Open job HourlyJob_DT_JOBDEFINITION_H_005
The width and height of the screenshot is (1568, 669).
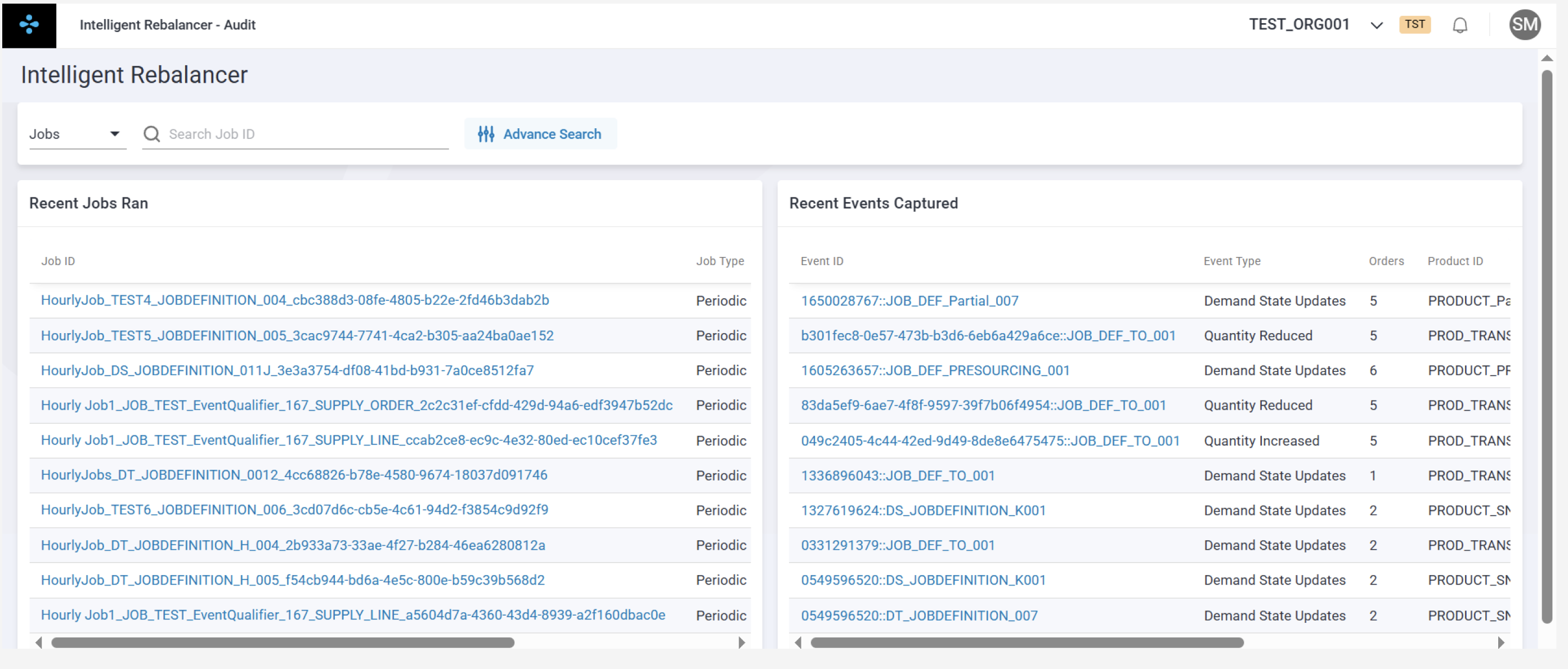tap(293, 580)
